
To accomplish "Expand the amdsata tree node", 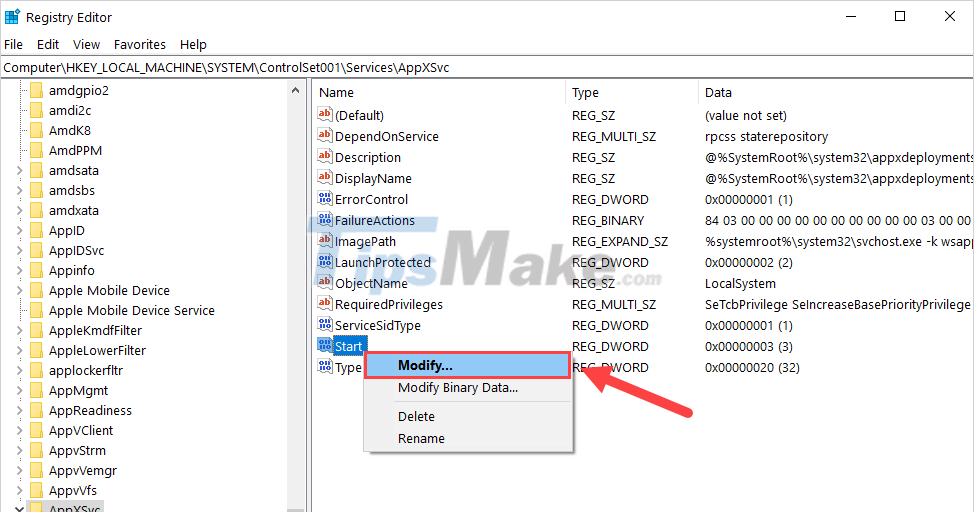I will point(19,170).
